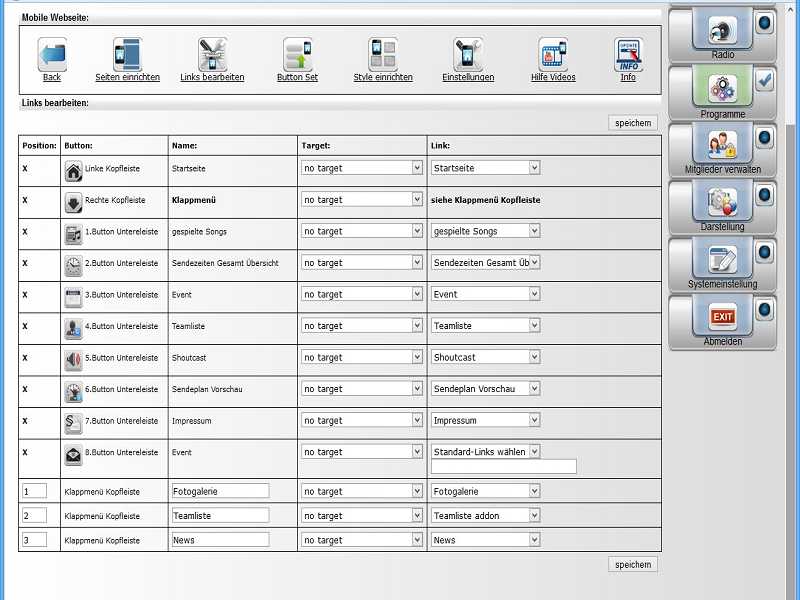Toggle the indicator next to Radio

[x=765, y=23]
